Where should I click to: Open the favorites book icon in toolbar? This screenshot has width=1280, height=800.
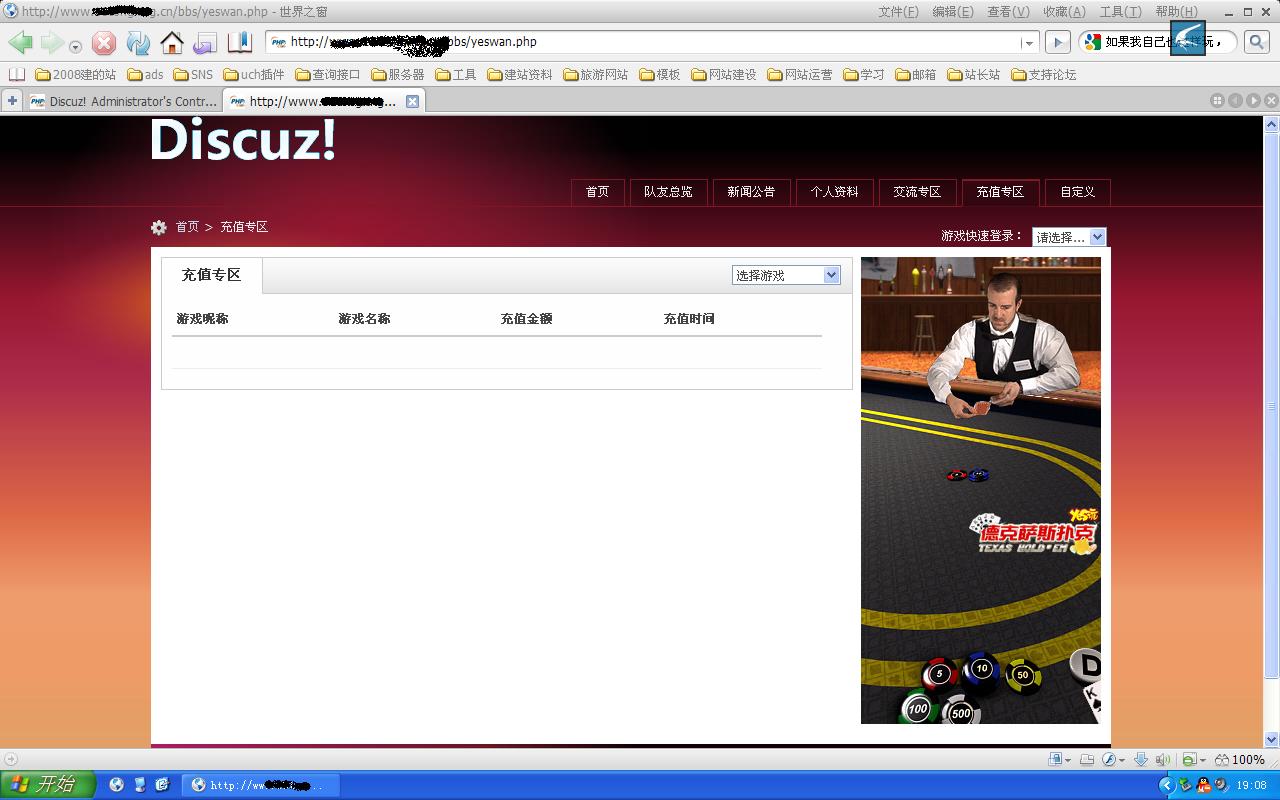[x=239, y=42]
